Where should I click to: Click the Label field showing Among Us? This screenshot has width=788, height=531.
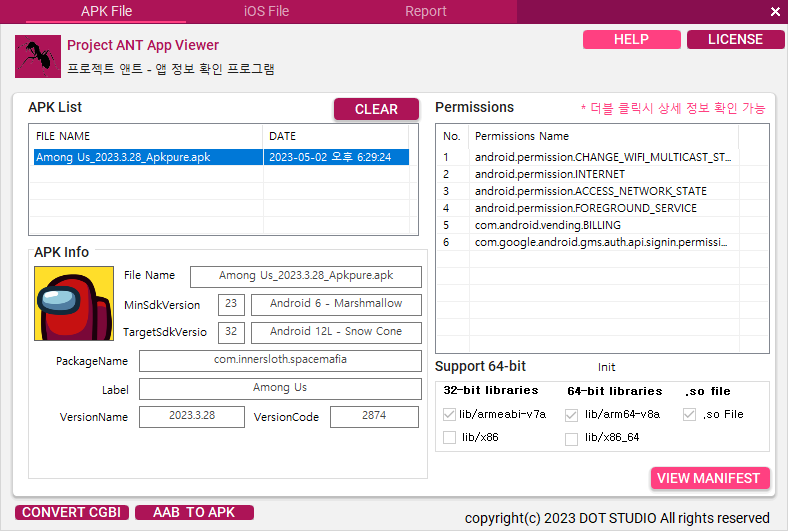point(280,389)
